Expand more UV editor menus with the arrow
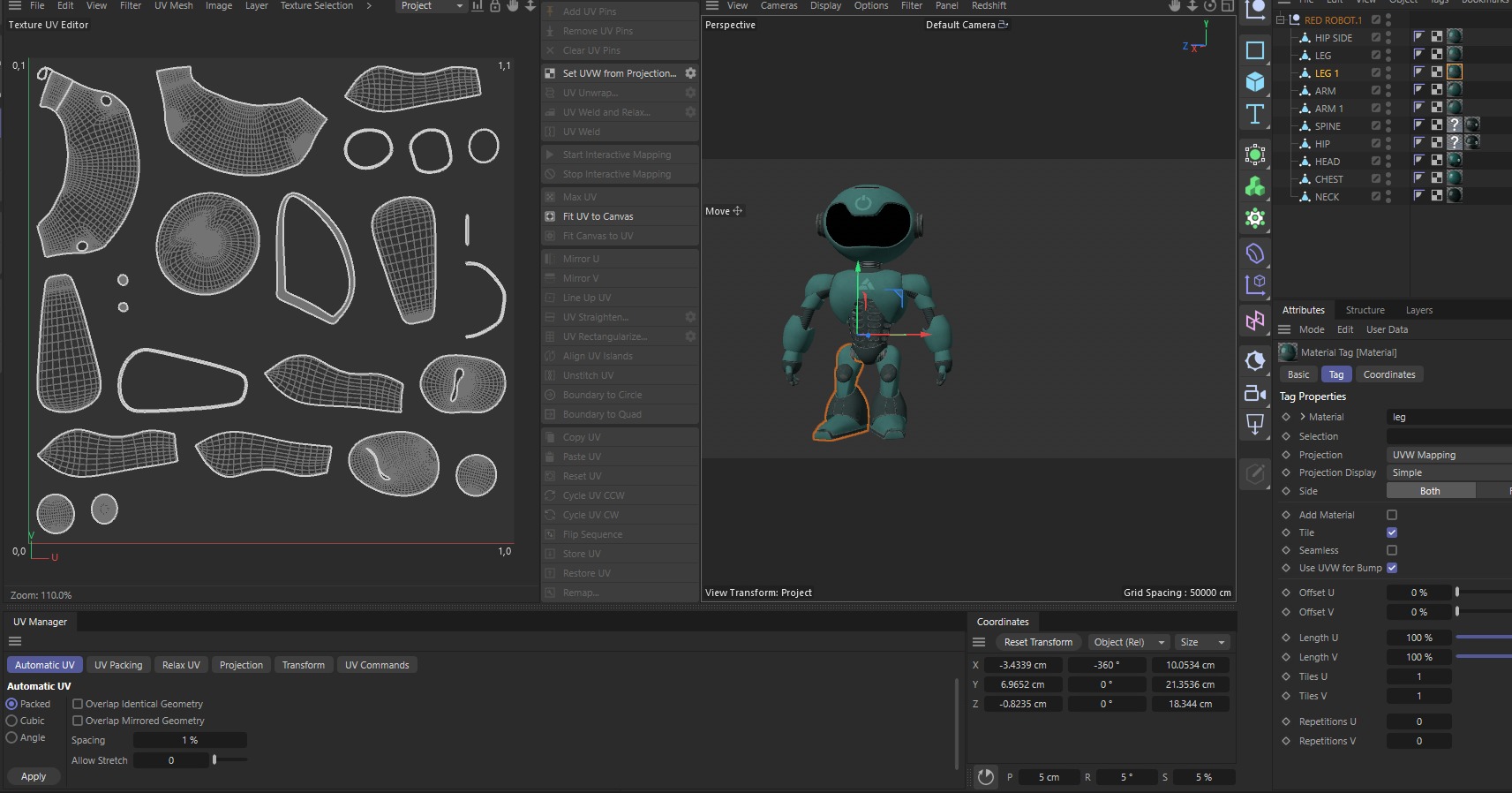 click(x=369, y=6)
